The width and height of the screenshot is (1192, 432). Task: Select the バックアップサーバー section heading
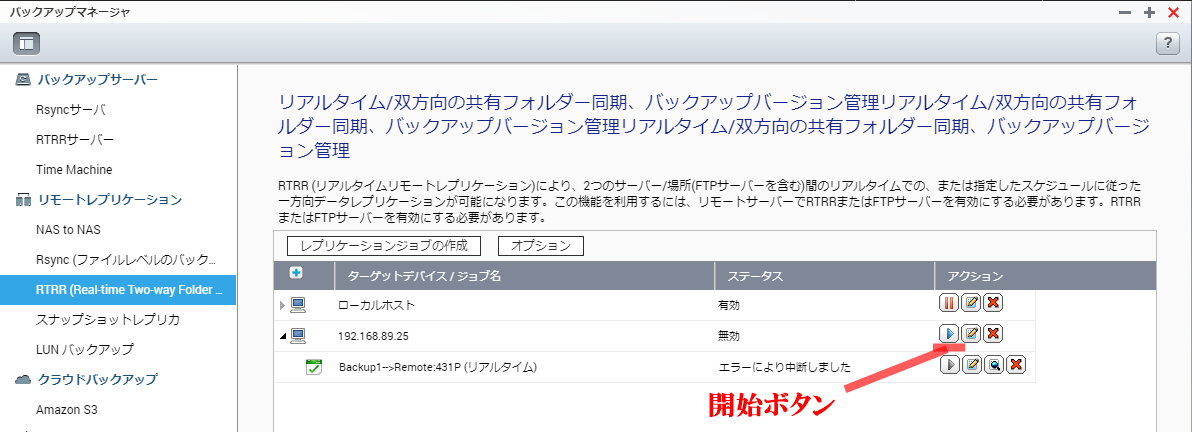97,79
